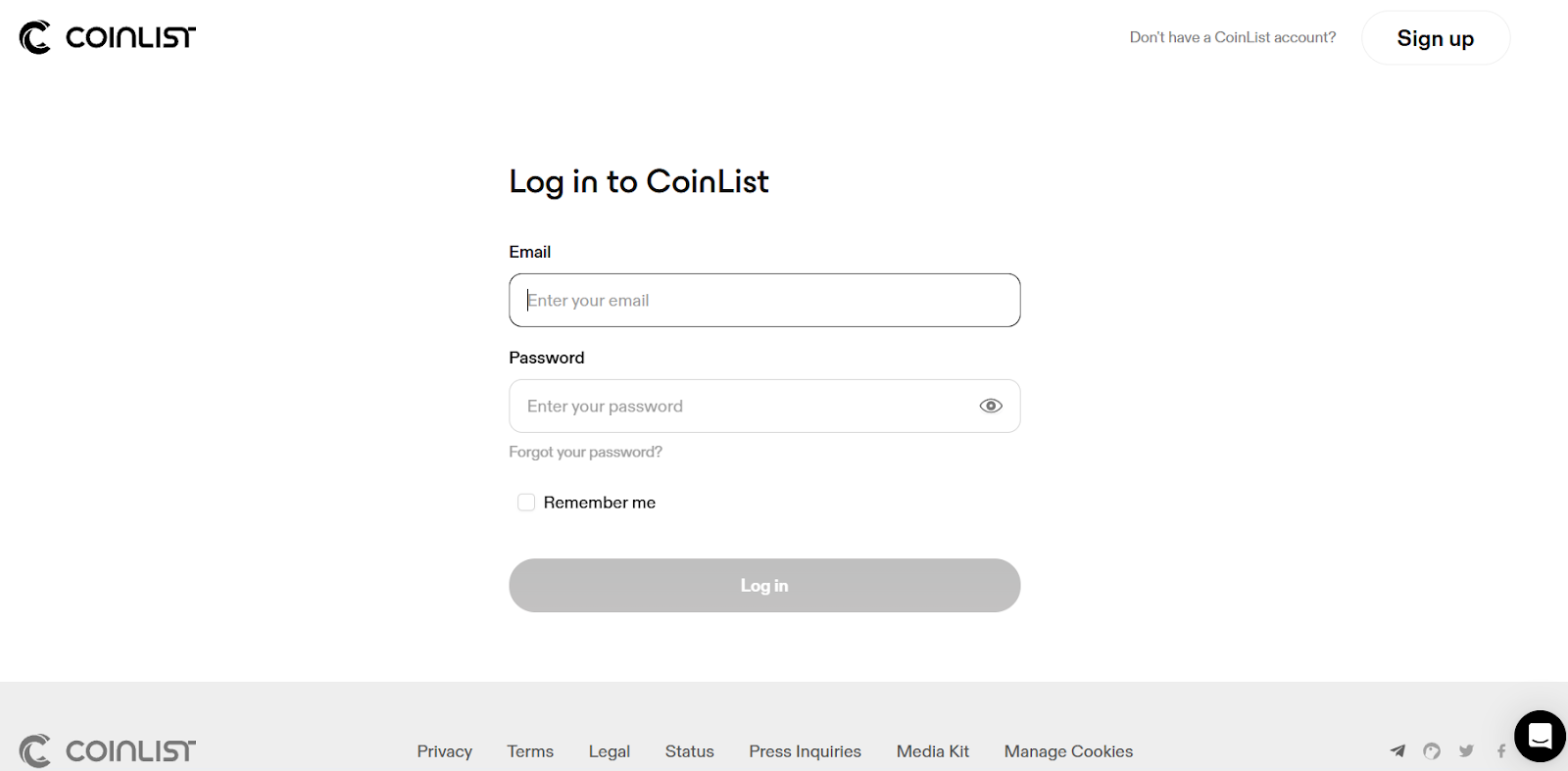Viewport: 1568px width, 771px height.
Task: Open the Privacy page
Action: coord(444,750)
